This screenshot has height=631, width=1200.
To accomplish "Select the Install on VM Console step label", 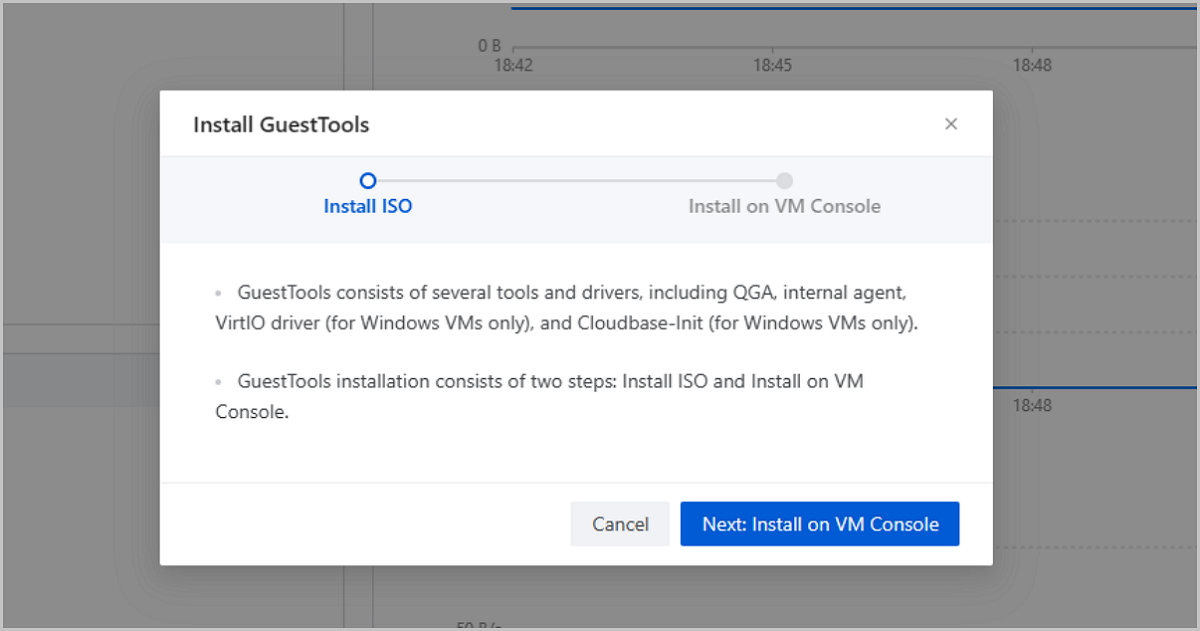I will pos(784,207).
